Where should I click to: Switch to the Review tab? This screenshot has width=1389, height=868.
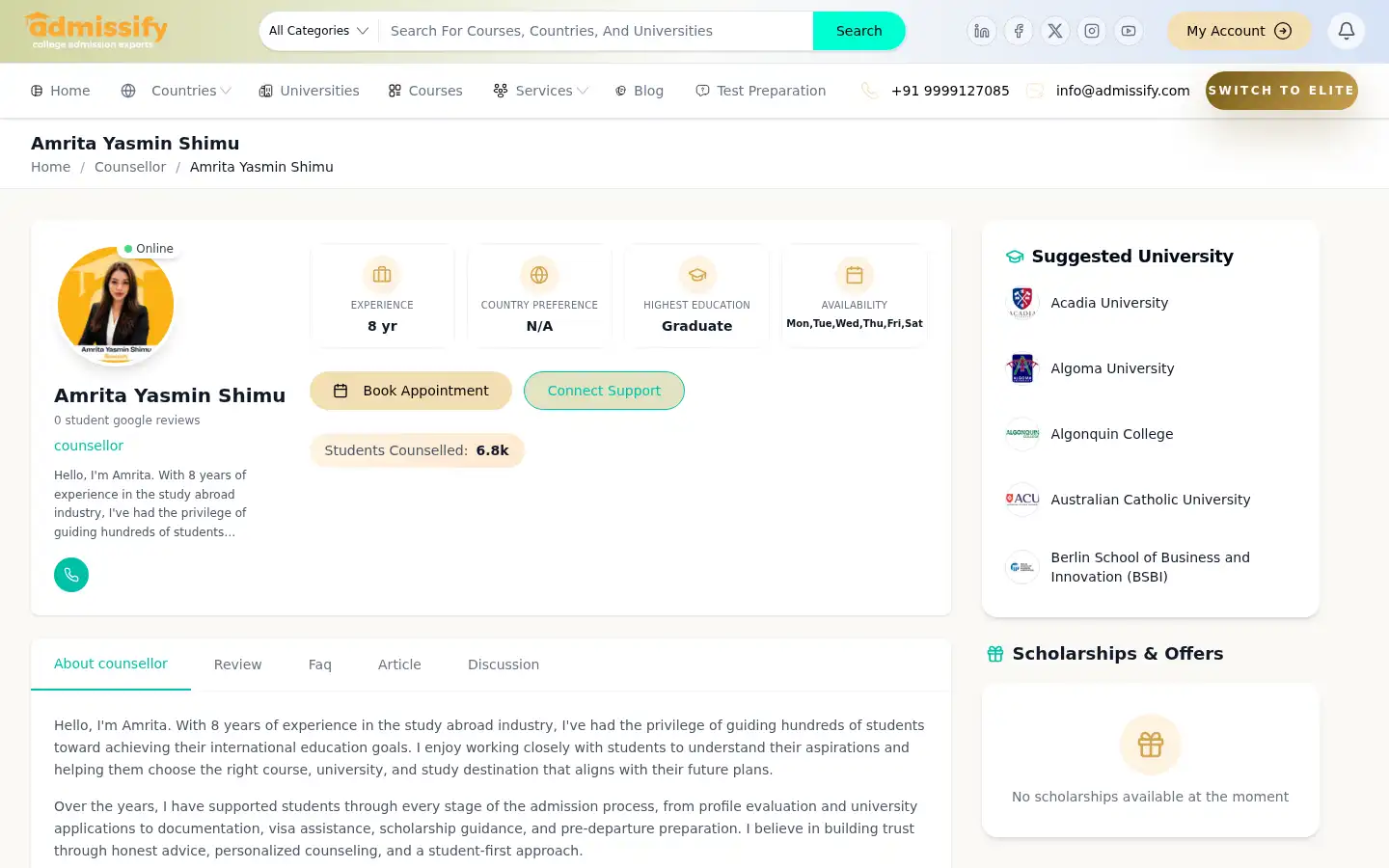[237, 665]
